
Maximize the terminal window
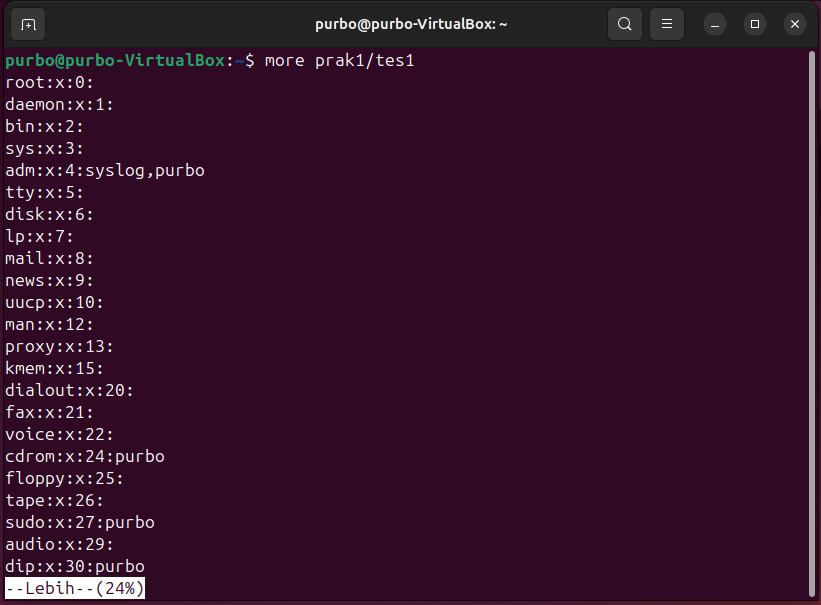(755, 24)
